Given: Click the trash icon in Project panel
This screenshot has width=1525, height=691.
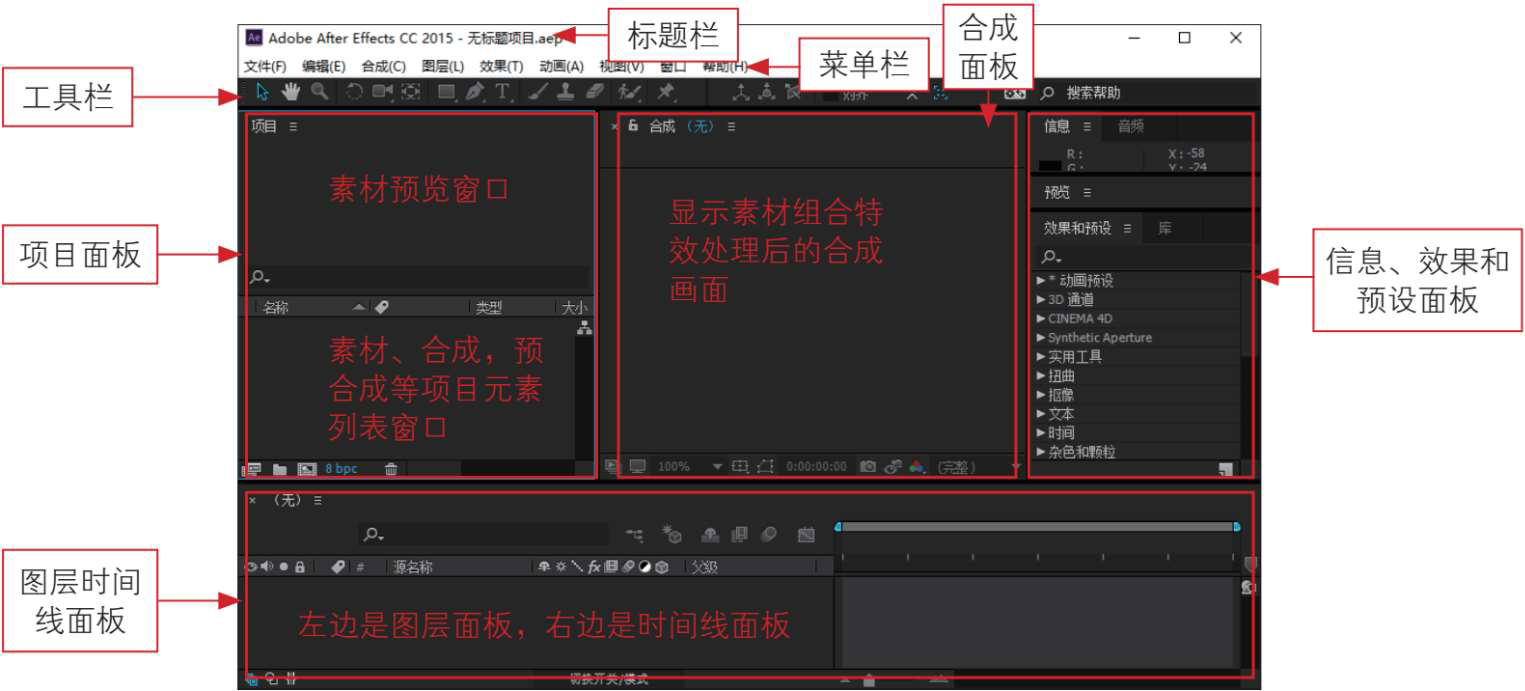Looking at the screenshot, I should (x=391, y=468).
